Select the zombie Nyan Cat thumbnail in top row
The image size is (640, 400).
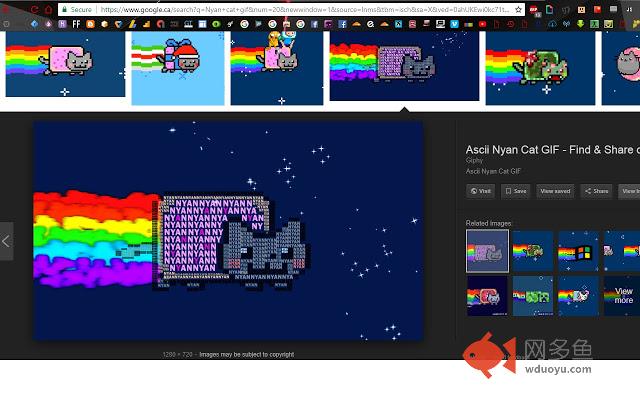point(540,68)
